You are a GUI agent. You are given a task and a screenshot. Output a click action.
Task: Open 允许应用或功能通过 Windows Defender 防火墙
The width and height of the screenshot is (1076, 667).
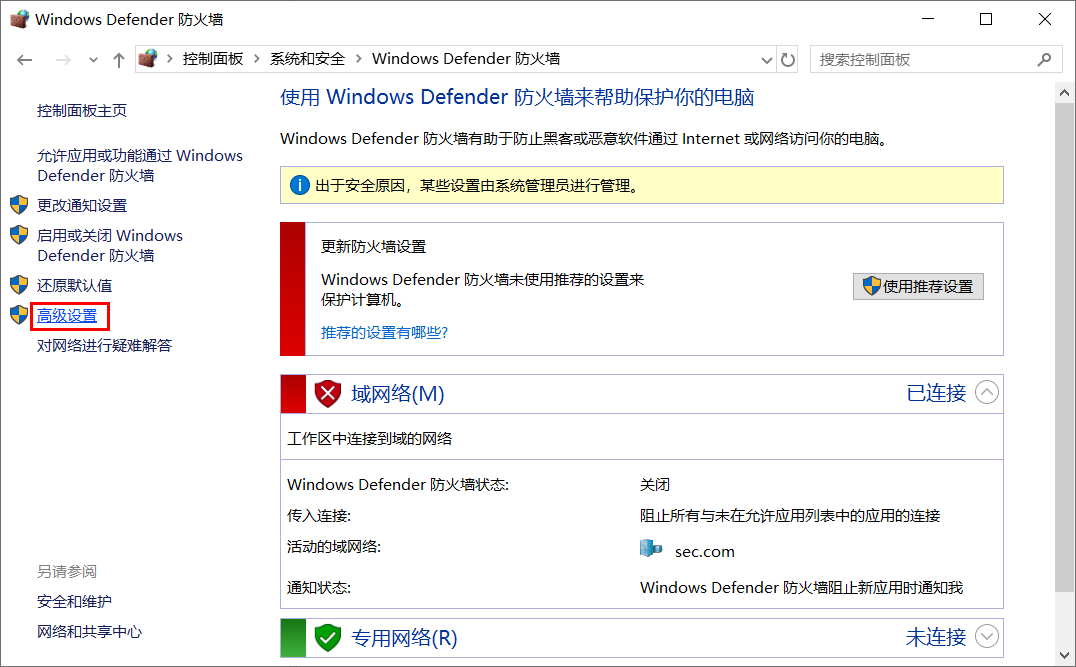tap(140, 165)
